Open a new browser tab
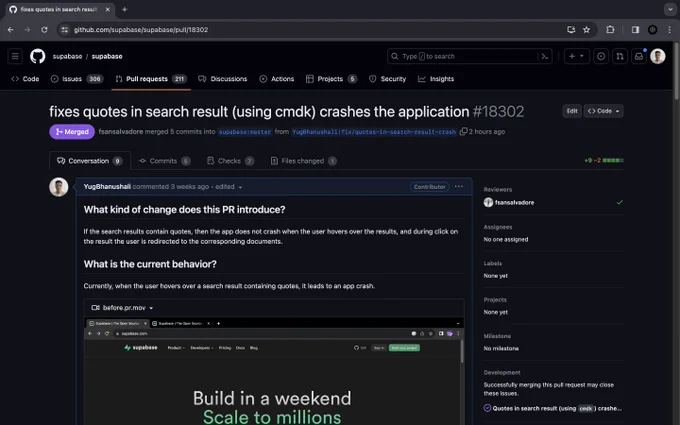The image size is (680, 425). [x=124, y=9]
